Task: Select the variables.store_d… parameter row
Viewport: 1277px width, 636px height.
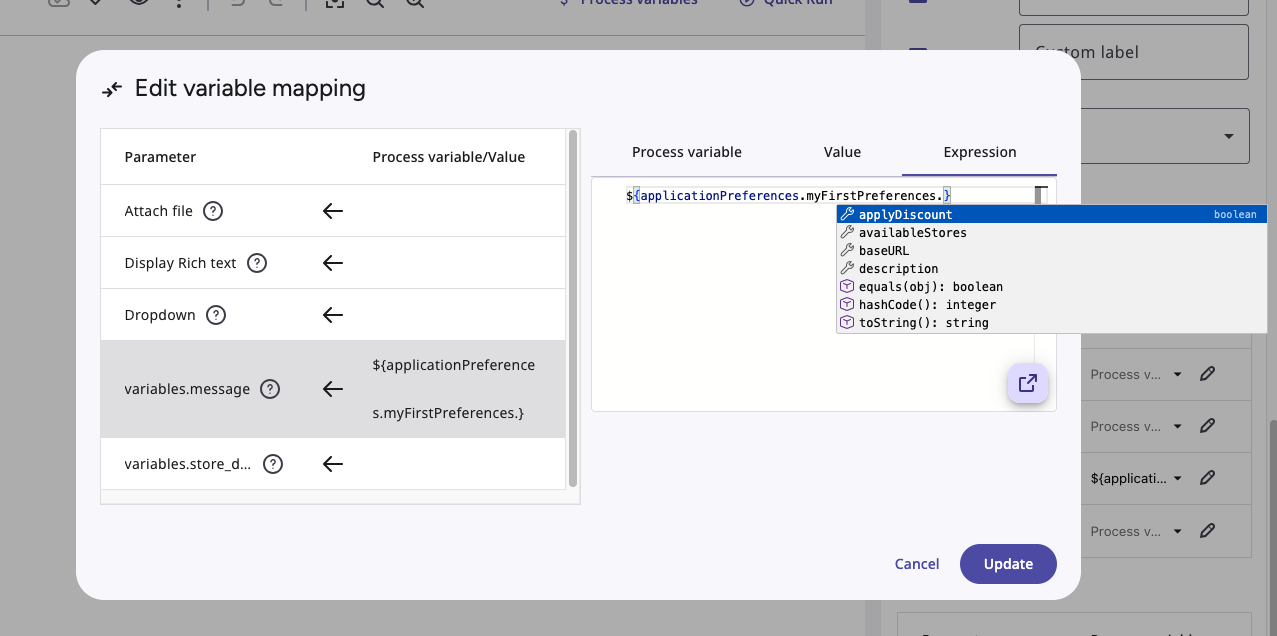Action: coord(333,464)
